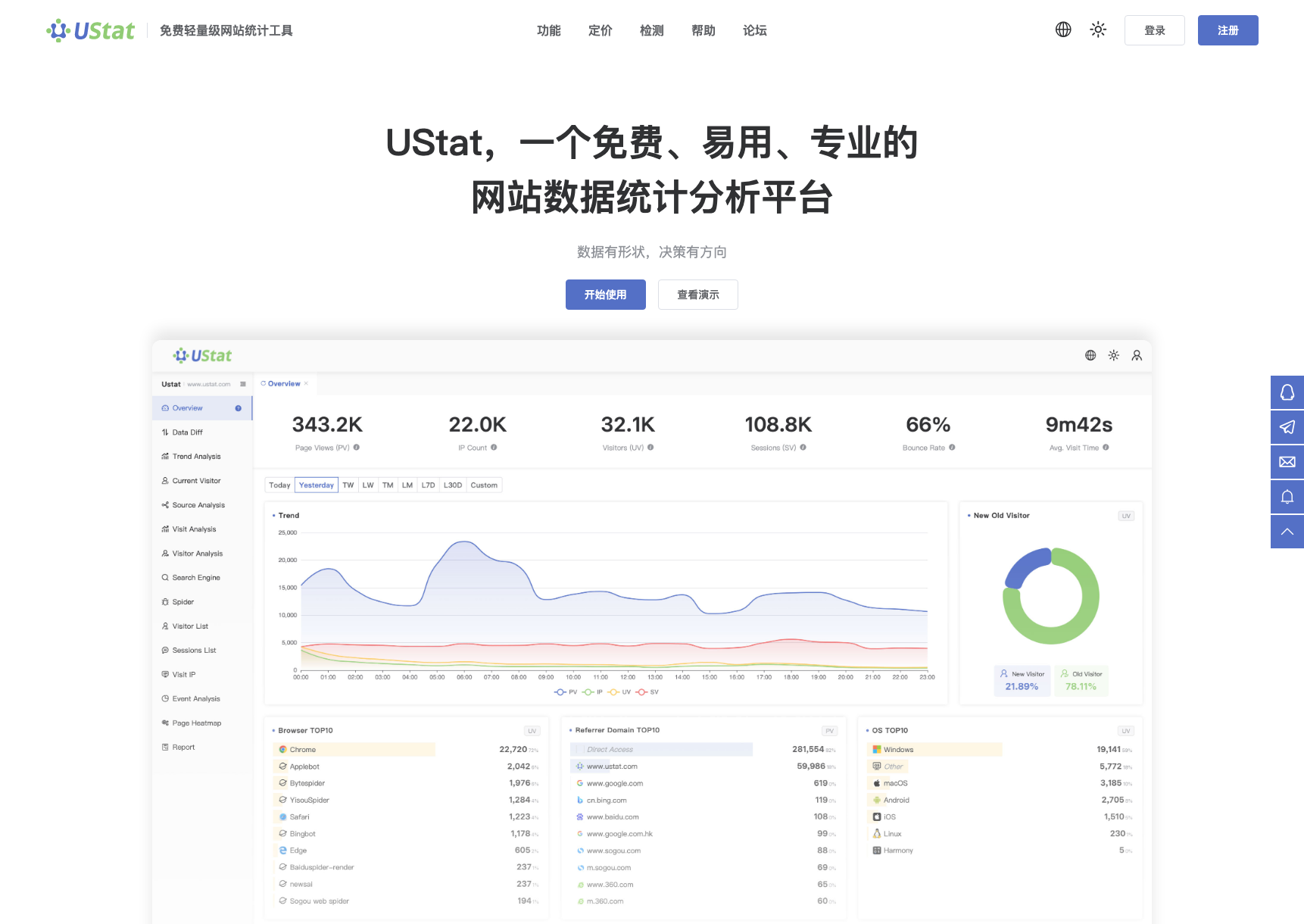
Task: Select Data Diff in sidebar
Action: [202, 432]
